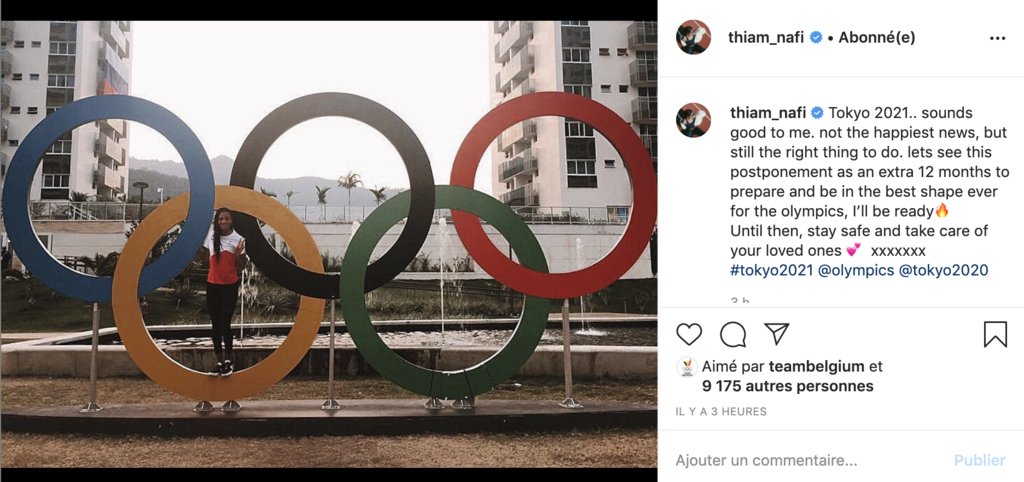Screen dimensions: 1024x482
Task: Share the post with the paper plane icon
Action: (776, 334)
